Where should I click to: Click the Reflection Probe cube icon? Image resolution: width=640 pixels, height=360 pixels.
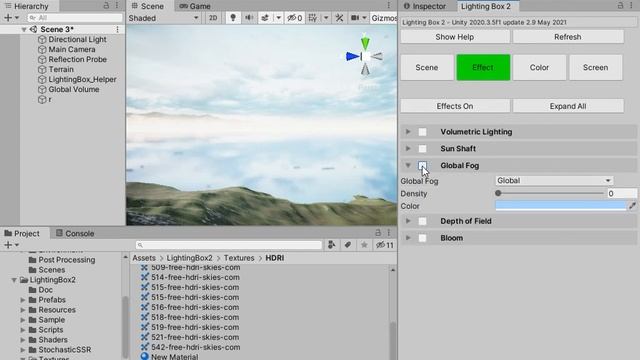[x=42, y=60]
